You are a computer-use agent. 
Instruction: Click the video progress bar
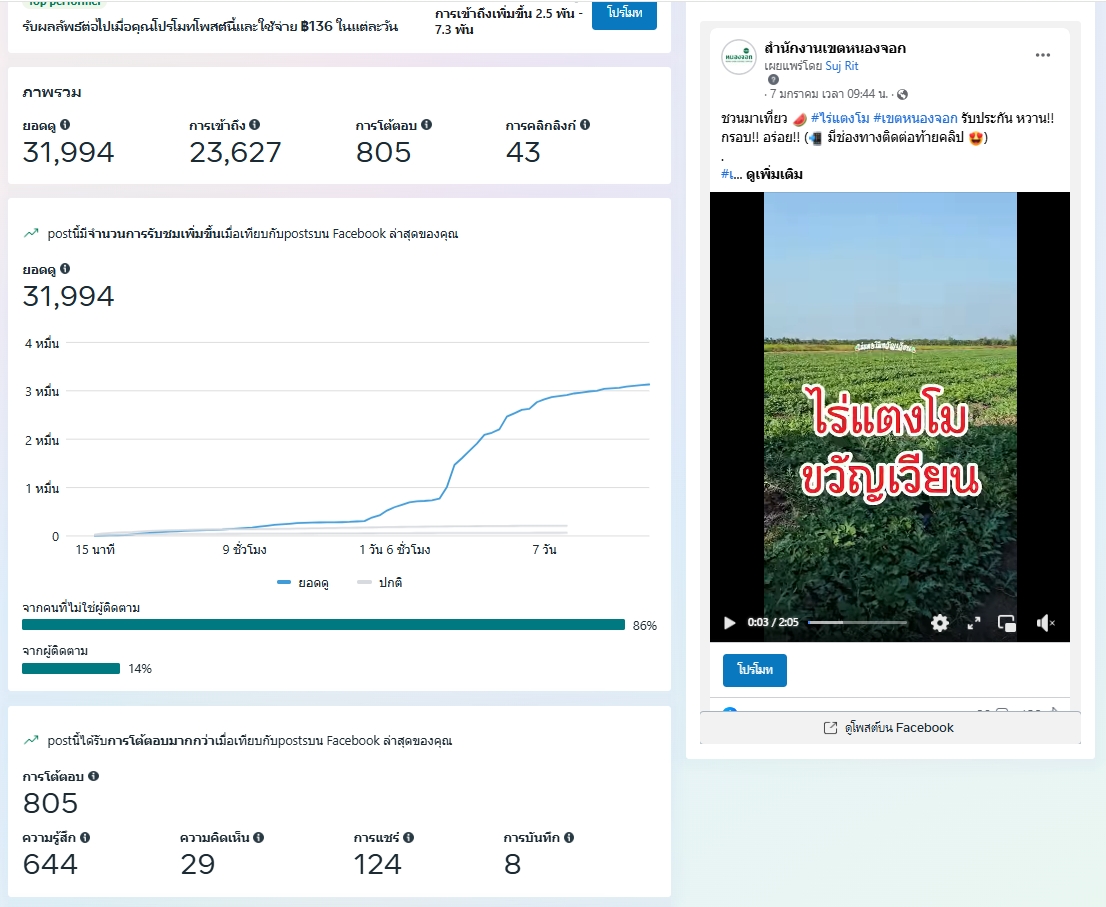click(x=857, y=623)
